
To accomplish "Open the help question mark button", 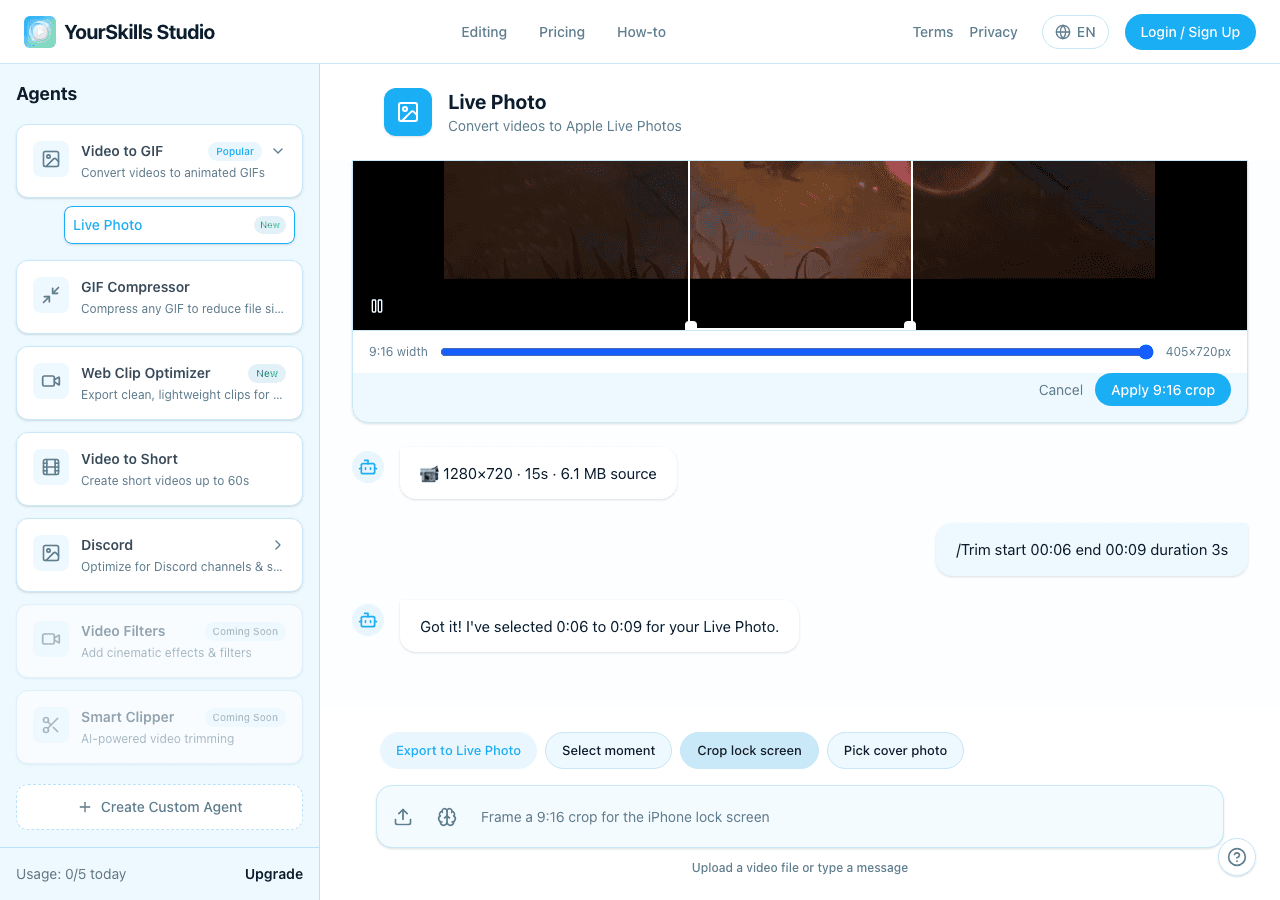I will pyautogui.click(x=1237, y=857).
